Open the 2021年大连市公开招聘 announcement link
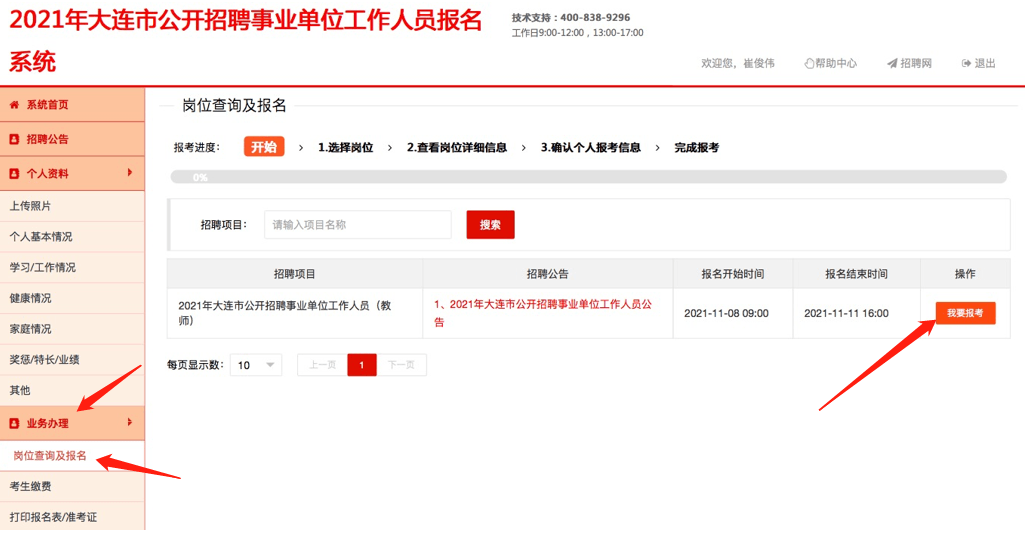This screenshot has width=1025, height=555. (x=542, y=304)
